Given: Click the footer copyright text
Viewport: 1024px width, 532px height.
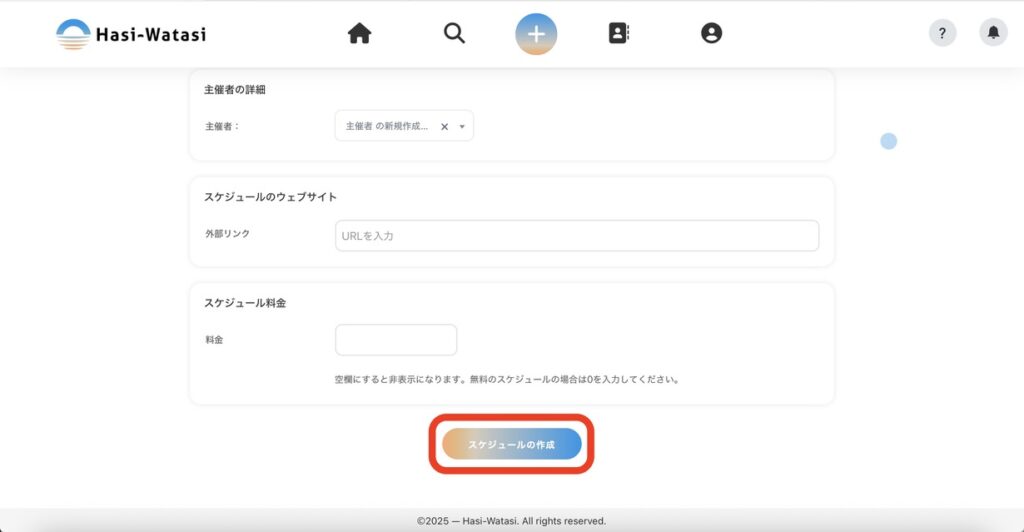Looking at the screenshot, I should point(511,521).
